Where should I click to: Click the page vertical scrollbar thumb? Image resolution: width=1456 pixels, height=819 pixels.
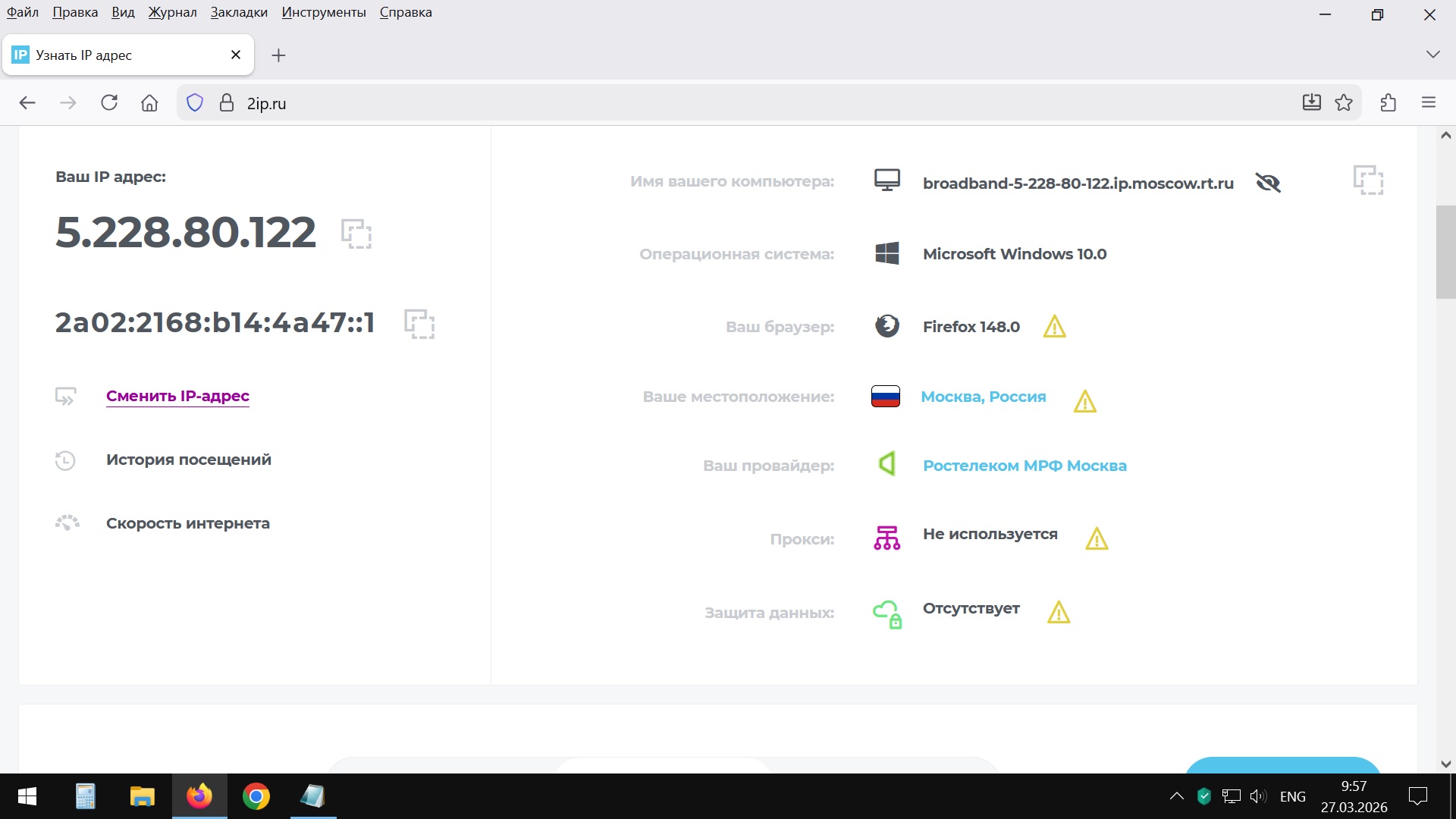(x=1445, y=252)
